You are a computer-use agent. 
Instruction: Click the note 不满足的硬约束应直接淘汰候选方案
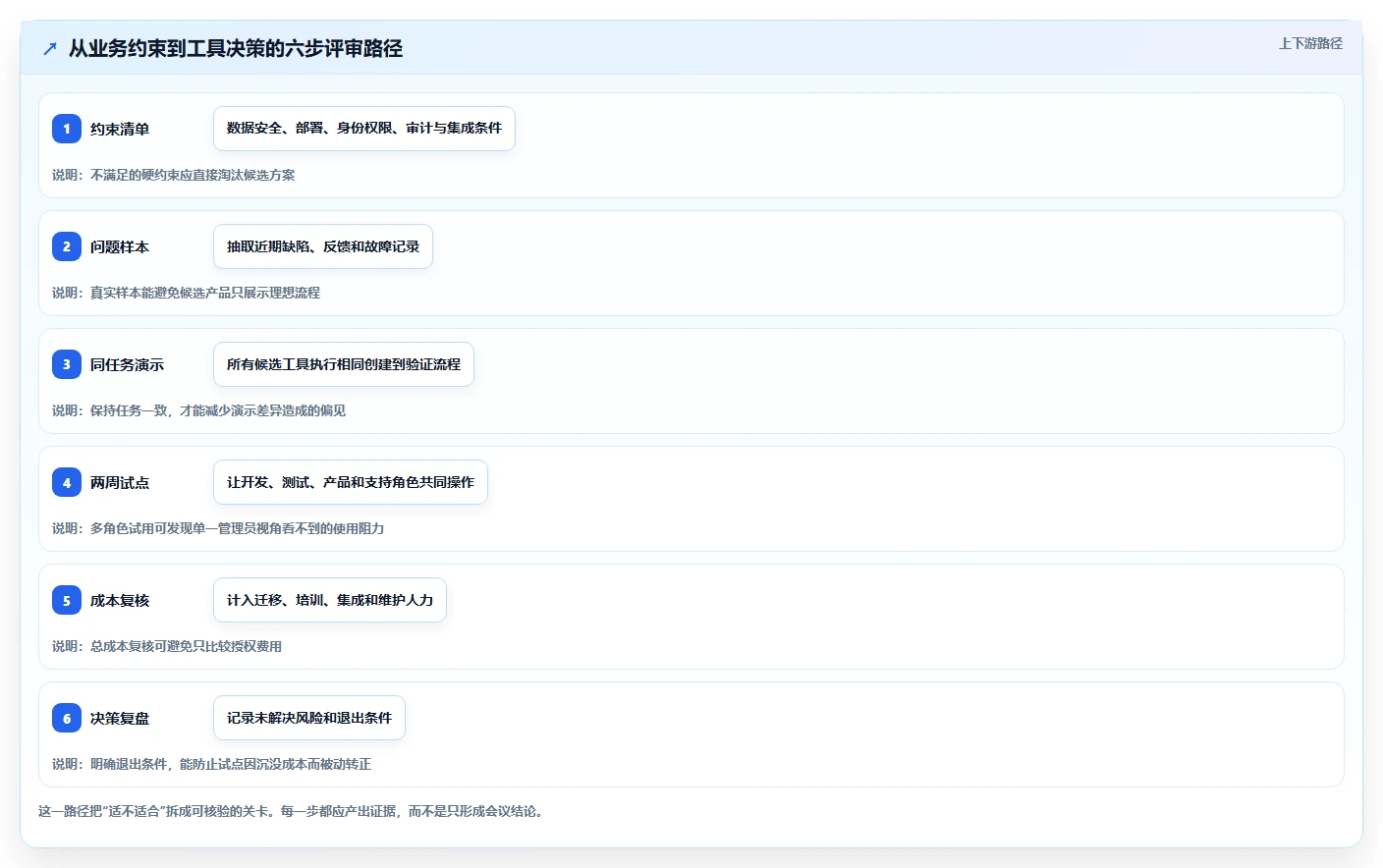coord(174,175)
